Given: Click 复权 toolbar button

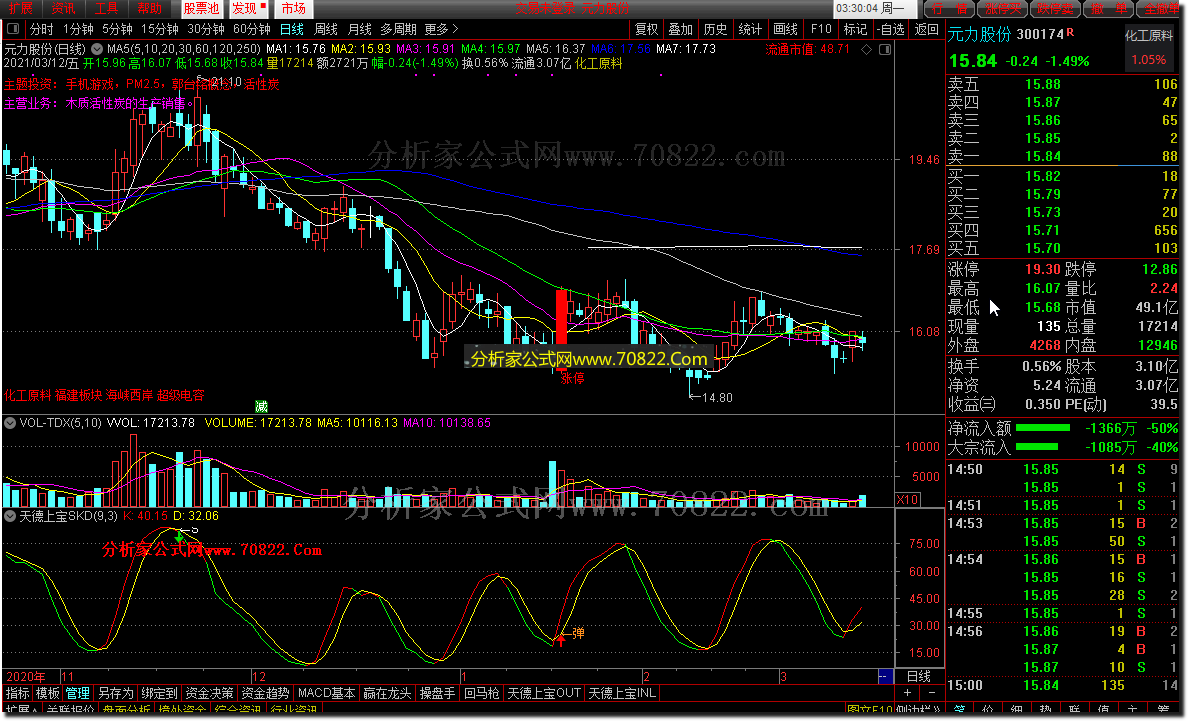Looking at the screenshot, I should pyautogui.click(x=647, y=29).
